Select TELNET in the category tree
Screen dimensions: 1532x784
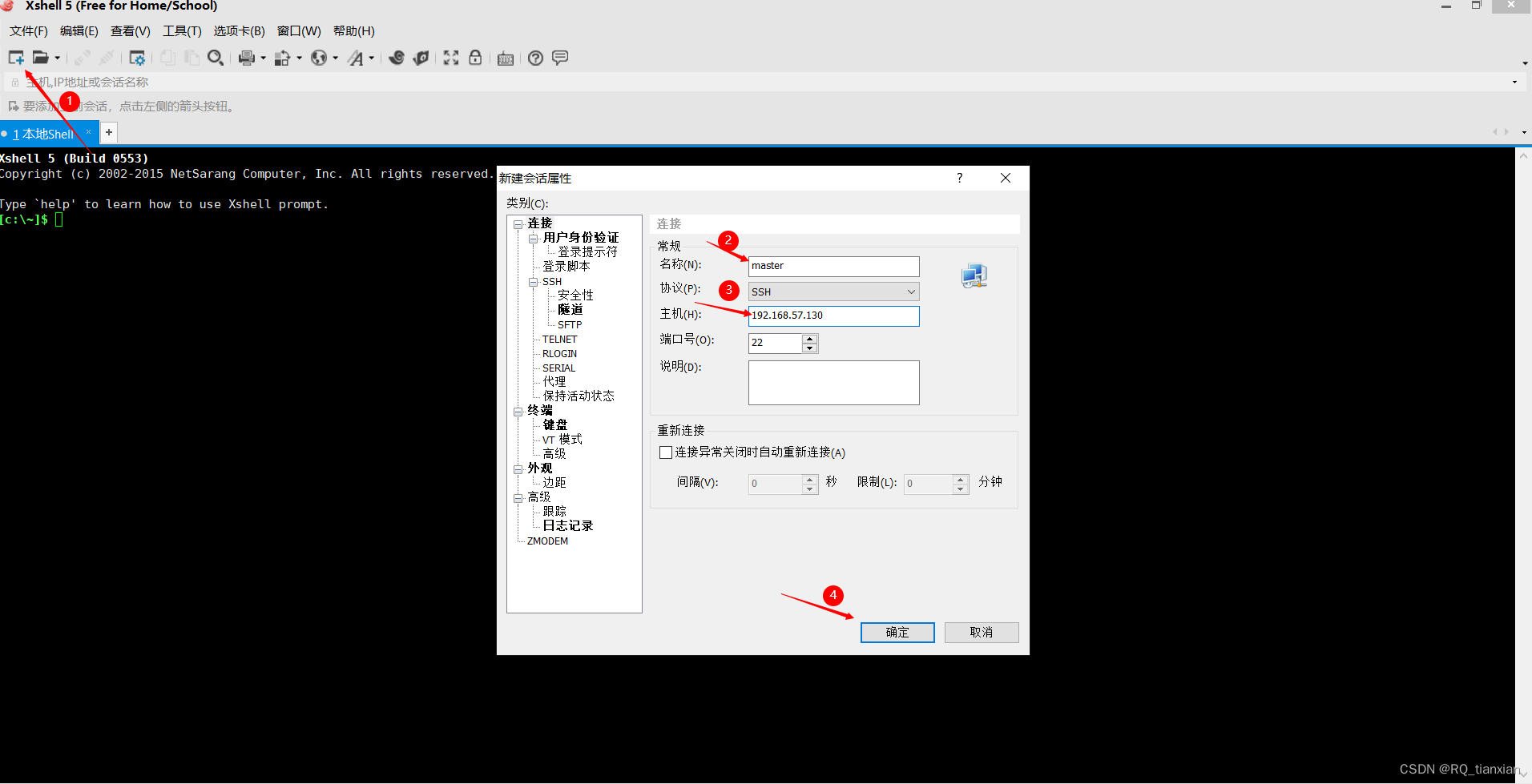tap(559, 340)
